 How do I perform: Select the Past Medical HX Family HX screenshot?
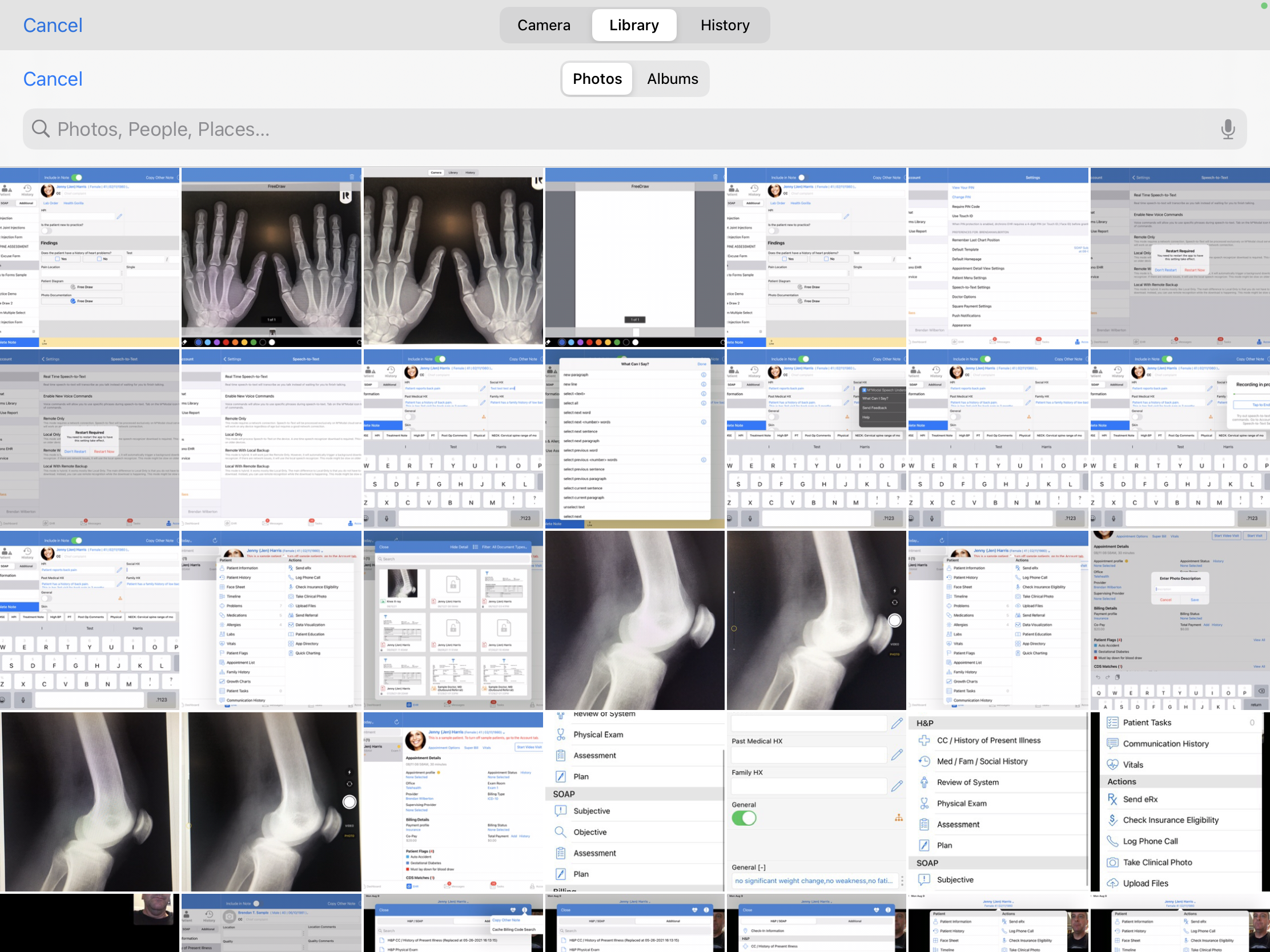817,802
